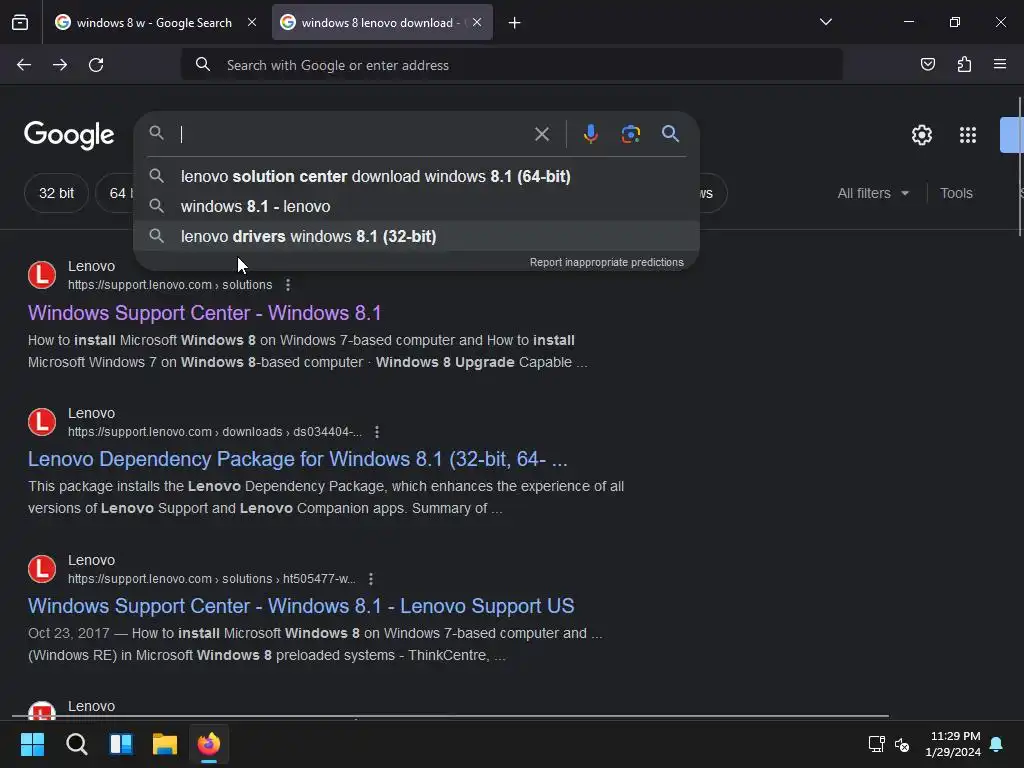
Task: Click Lenovo favicon of Dependency Package result
Action: [x=42, y=422]
